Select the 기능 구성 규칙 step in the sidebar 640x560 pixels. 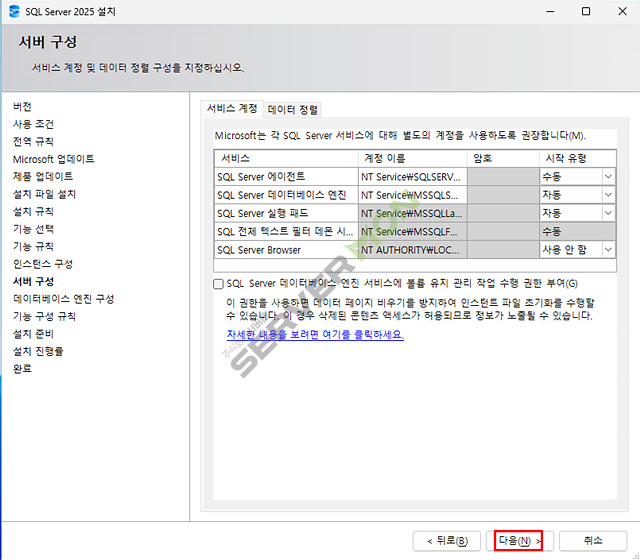(44, 316)
